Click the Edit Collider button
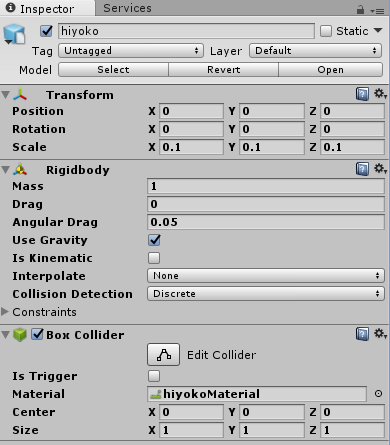The image size is (390, 445). 163,355
